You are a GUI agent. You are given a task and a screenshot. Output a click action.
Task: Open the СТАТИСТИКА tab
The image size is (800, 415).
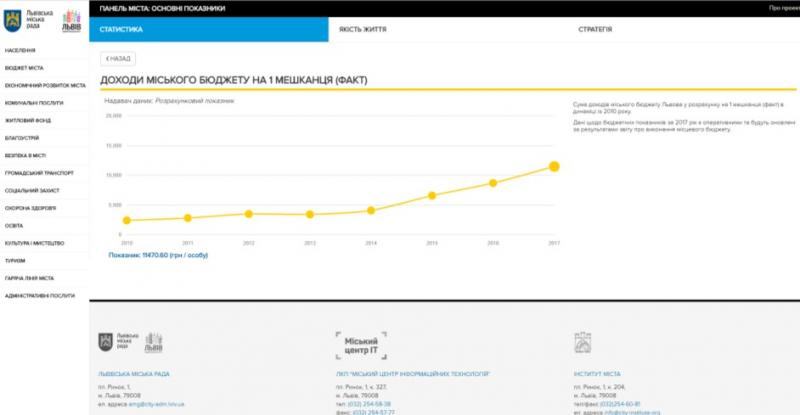(209, 30)
